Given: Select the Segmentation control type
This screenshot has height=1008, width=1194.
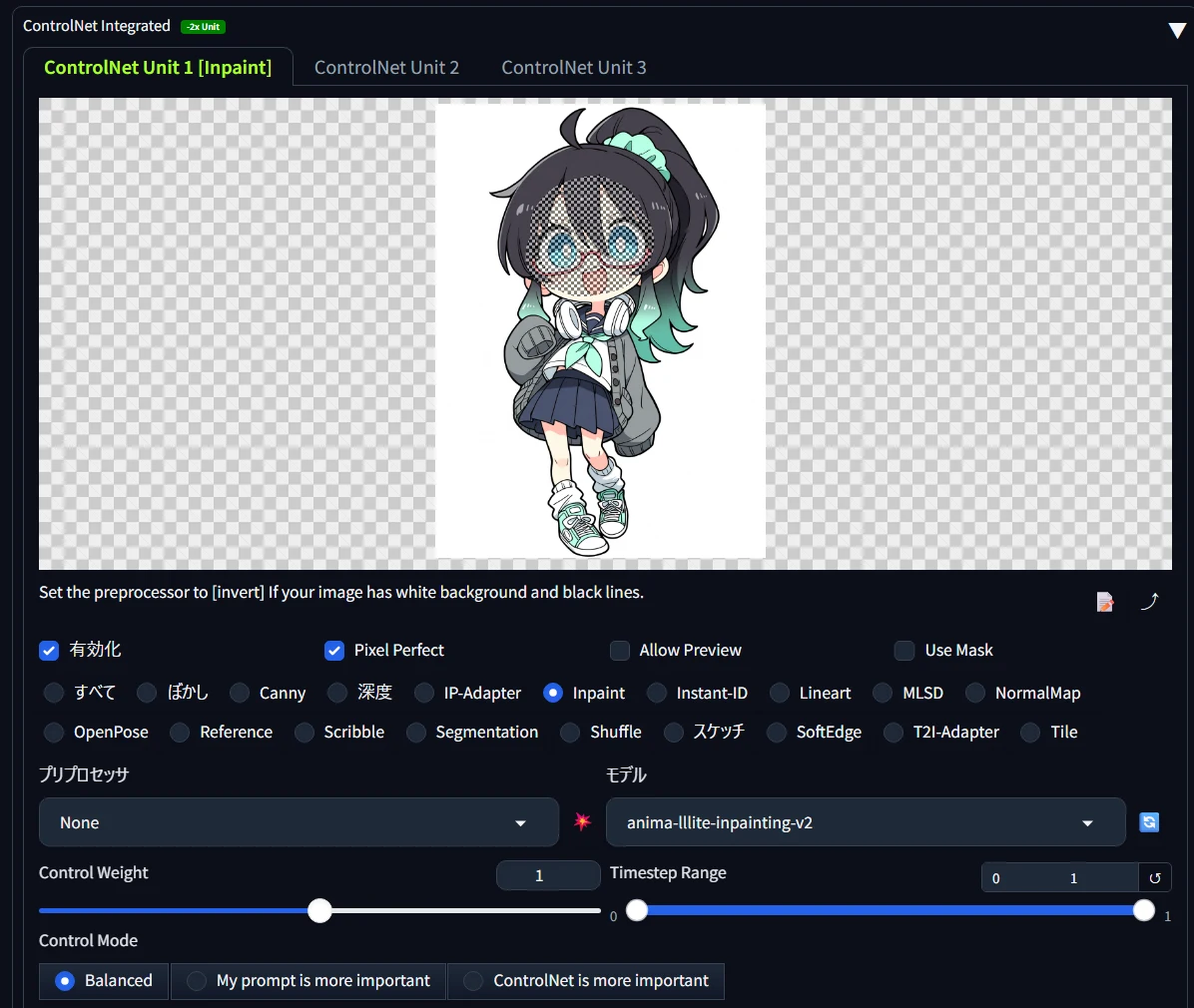Looking at the screenshot, I should (415, 733).
